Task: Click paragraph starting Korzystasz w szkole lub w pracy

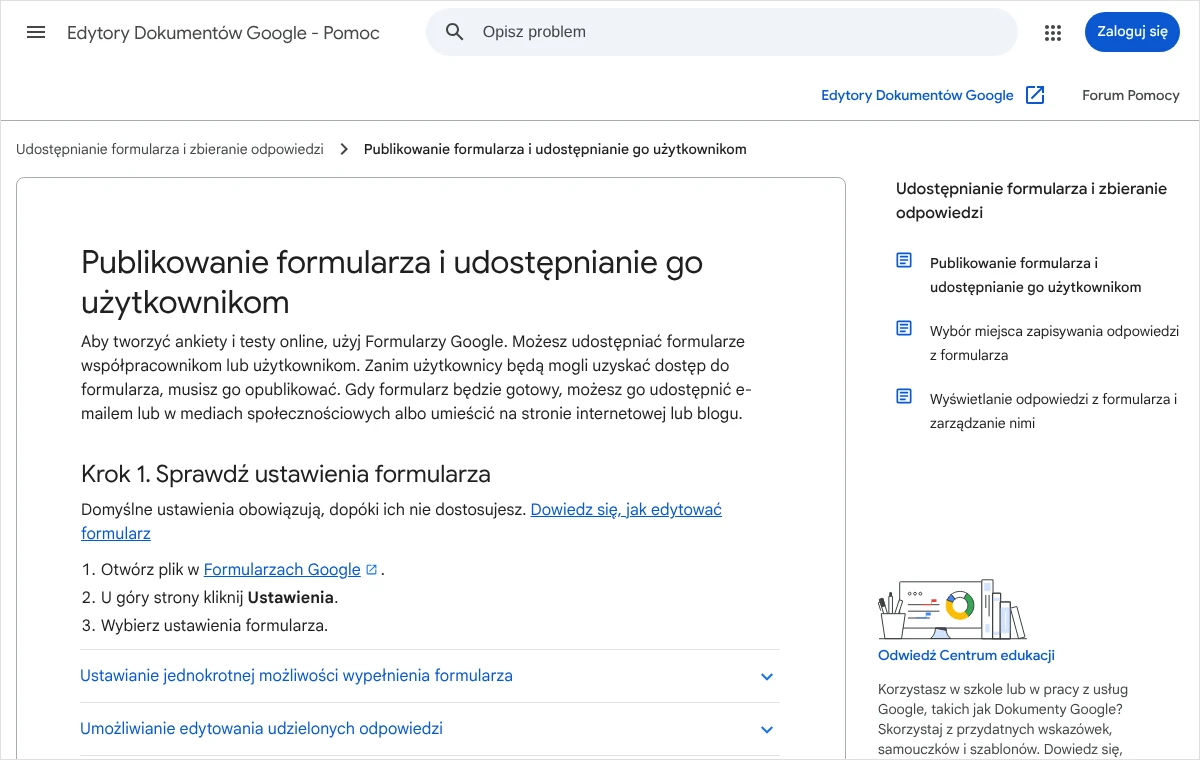Action: click(x=1004, y=718)
